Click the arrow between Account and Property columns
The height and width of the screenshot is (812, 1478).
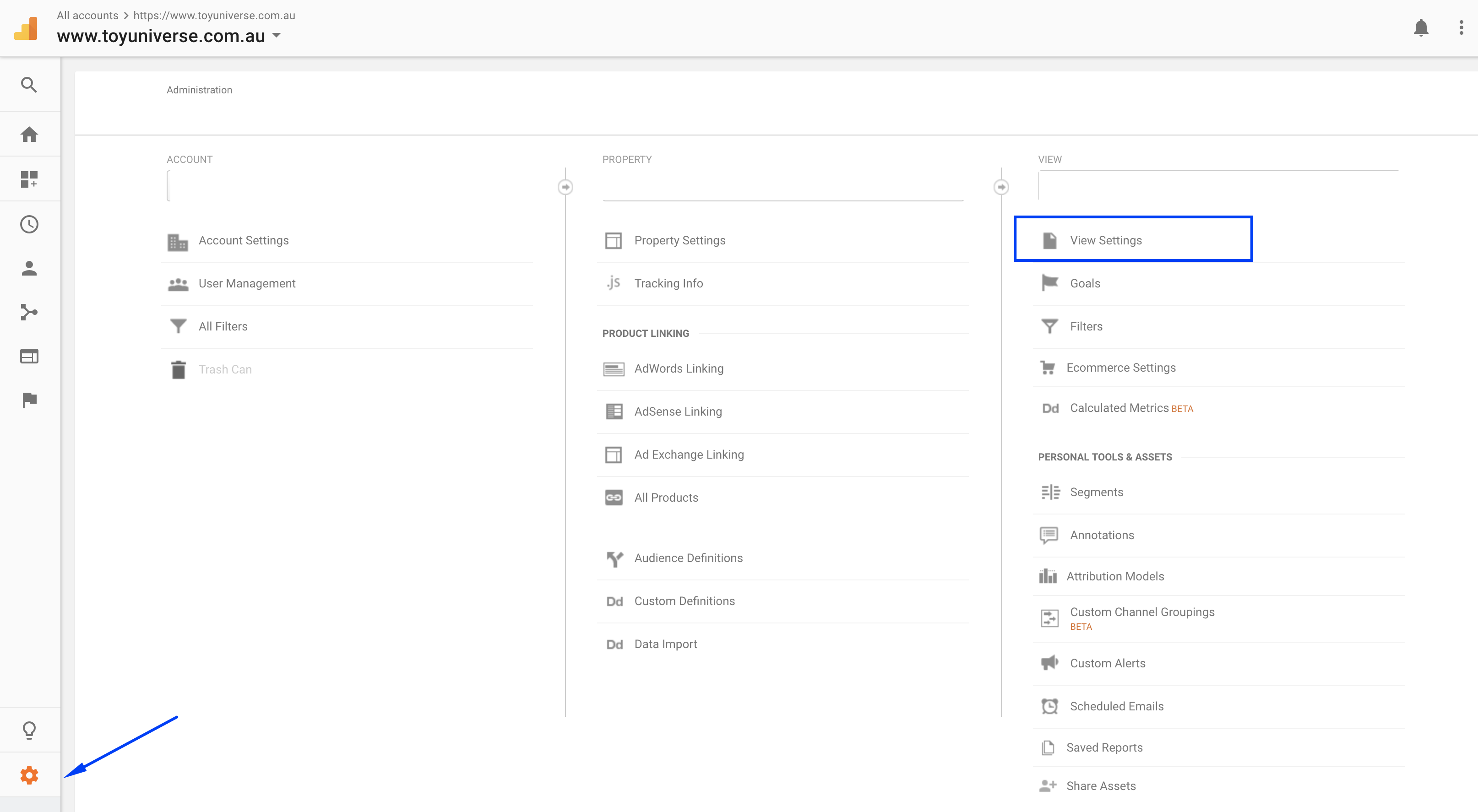(x=565, y=186)
